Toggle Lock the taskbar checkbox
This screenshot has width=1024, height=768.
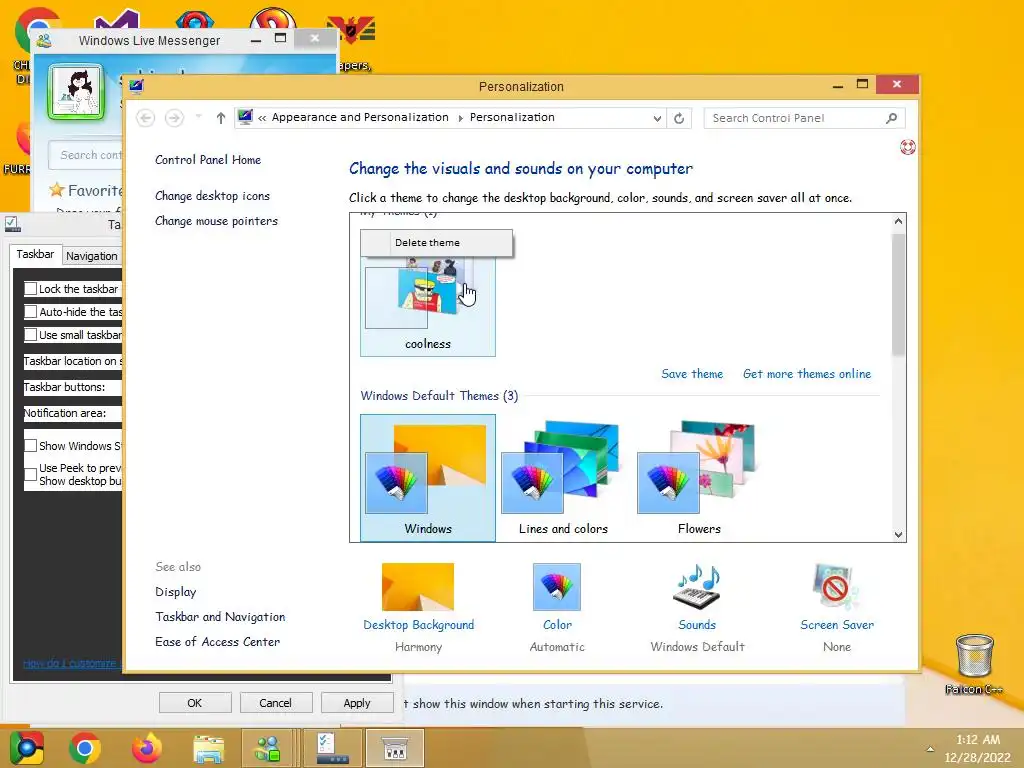30,289
